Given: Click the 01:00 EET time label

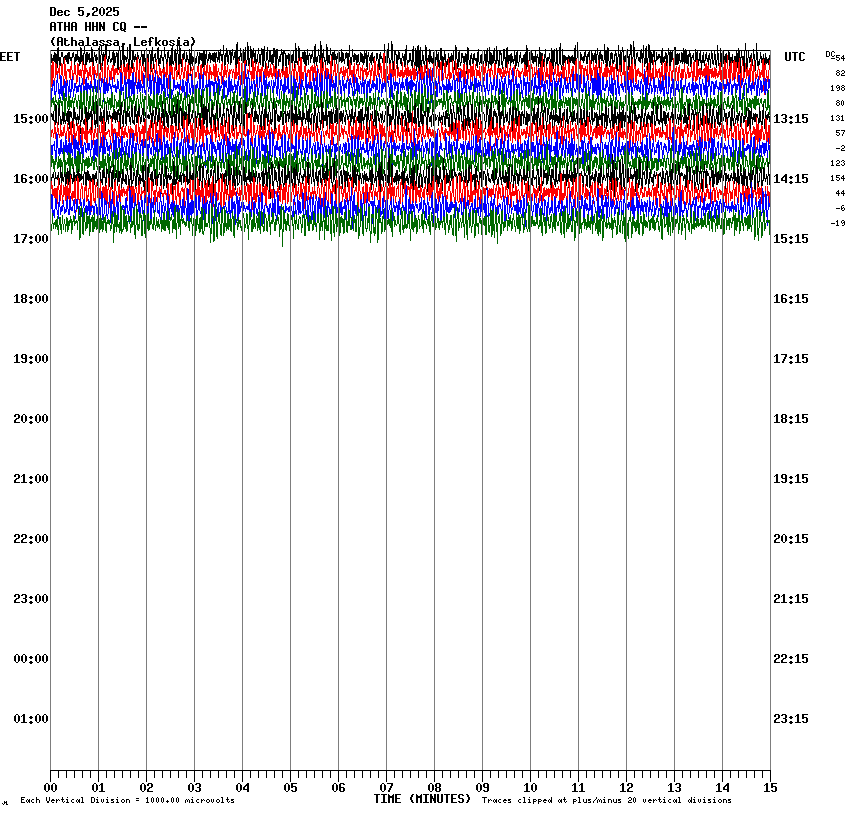Looking at the screenshot, I should click(30, 719).
